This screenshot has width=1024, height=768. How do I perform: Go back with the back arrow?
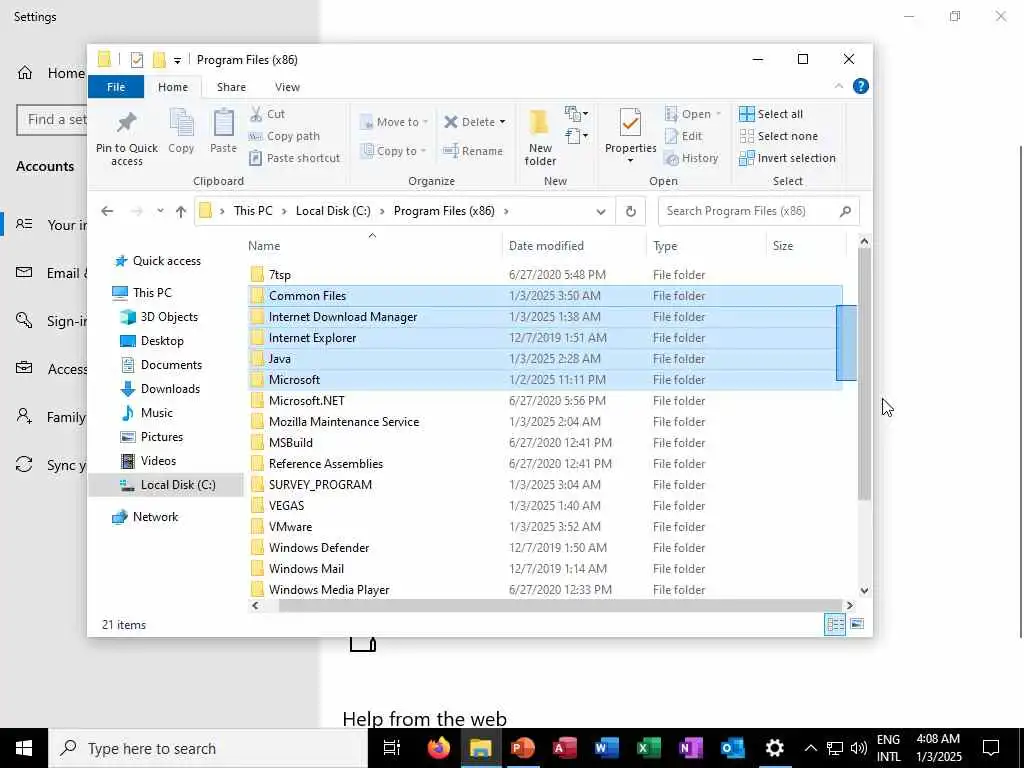click(107, 211)
